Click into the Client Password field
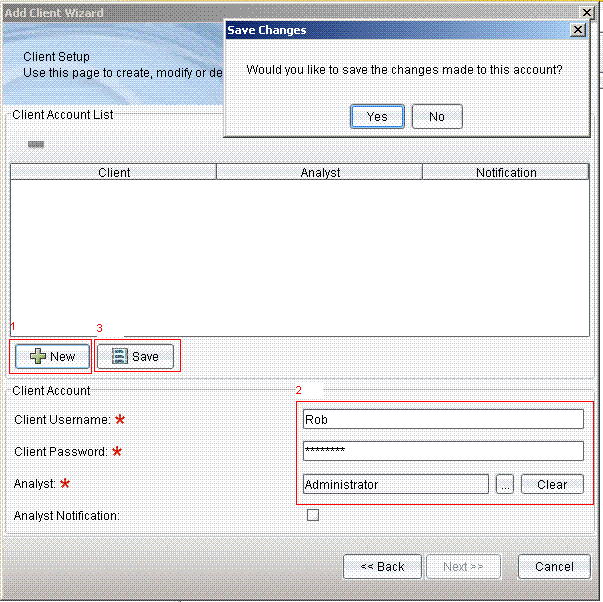Image resolution: width=603 pixels, height=602 pixels. [443, 451]
